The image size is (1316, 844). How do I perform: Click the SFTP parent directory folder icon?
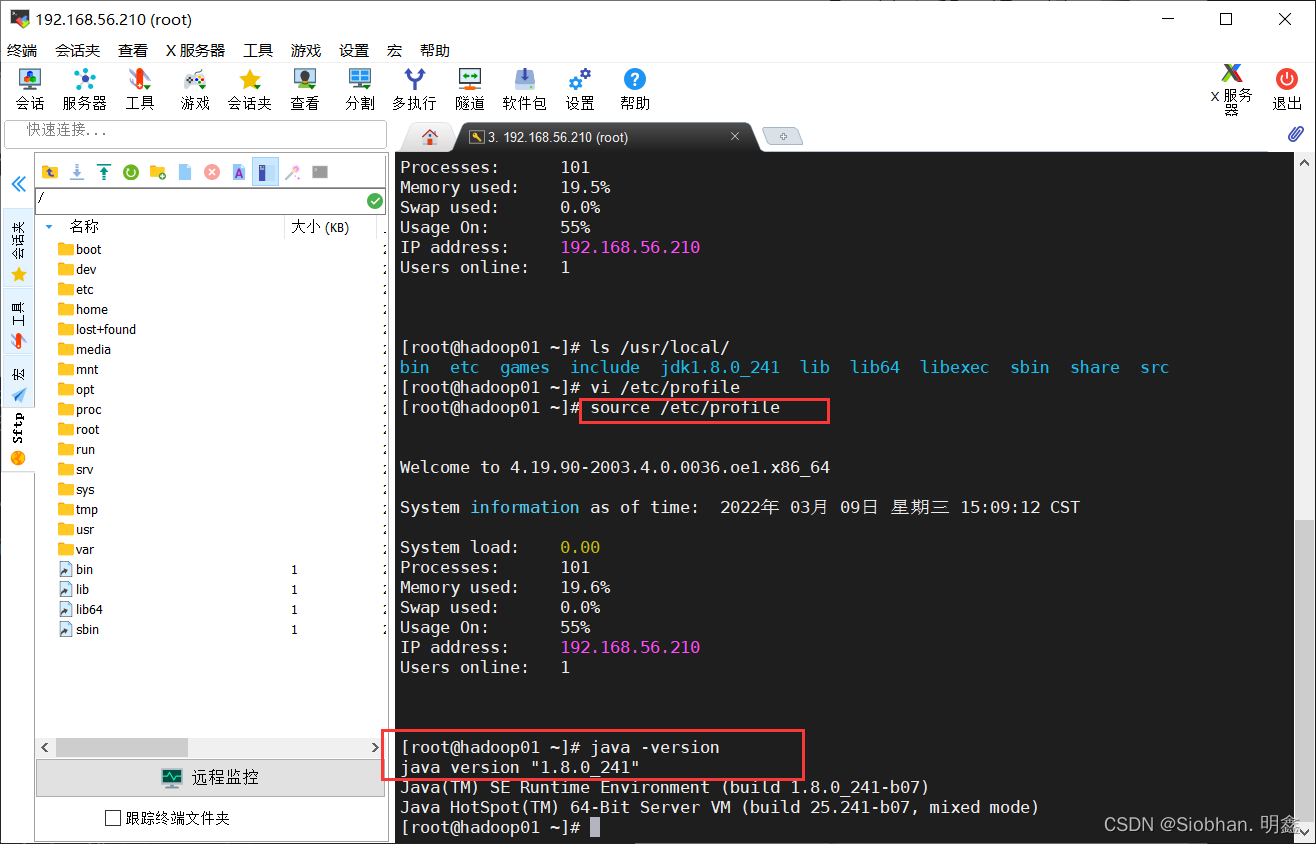(x=49, y=172)
